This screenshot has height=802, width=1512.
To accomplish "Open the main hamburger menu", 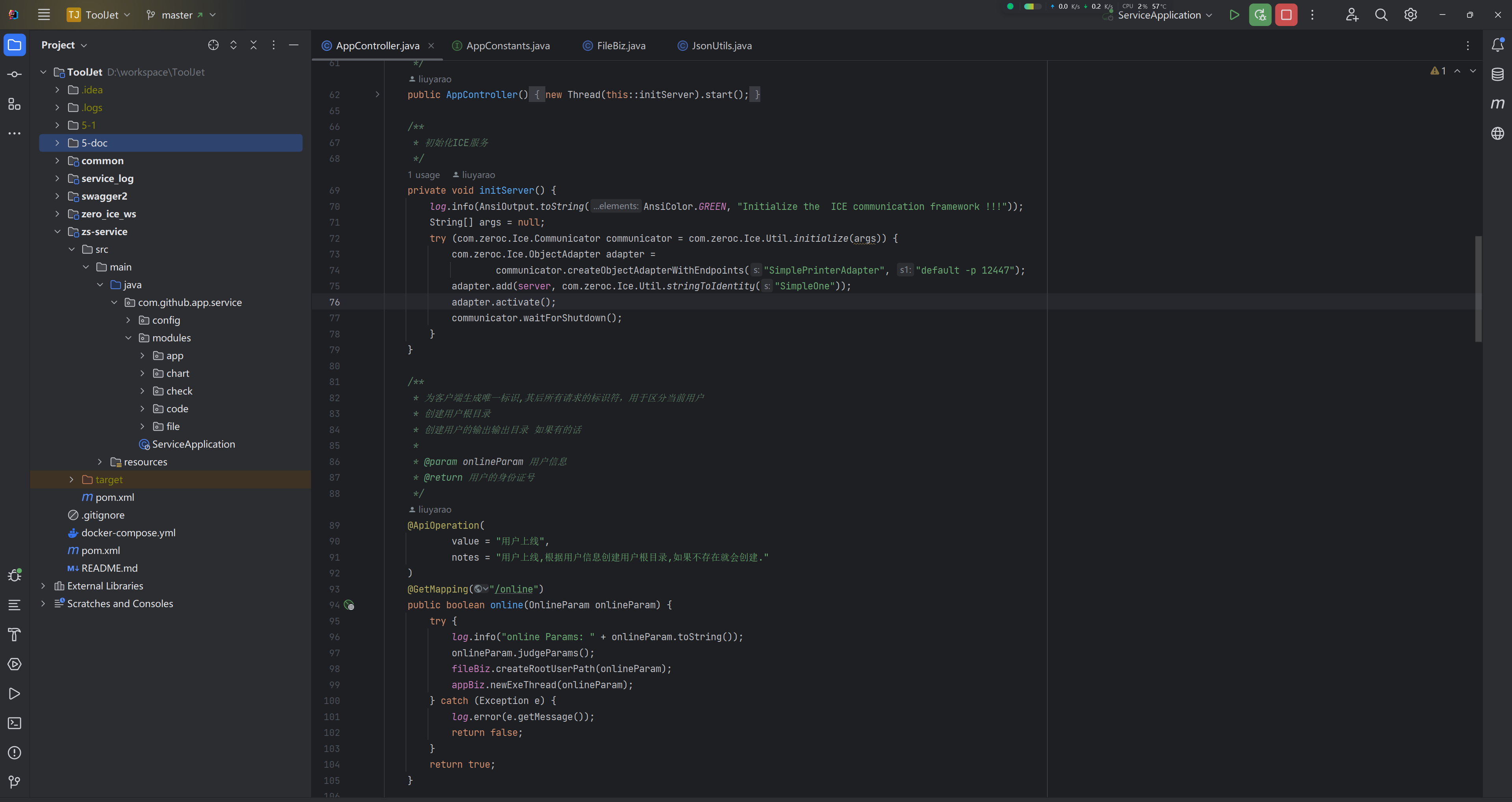I will (44, 15).
